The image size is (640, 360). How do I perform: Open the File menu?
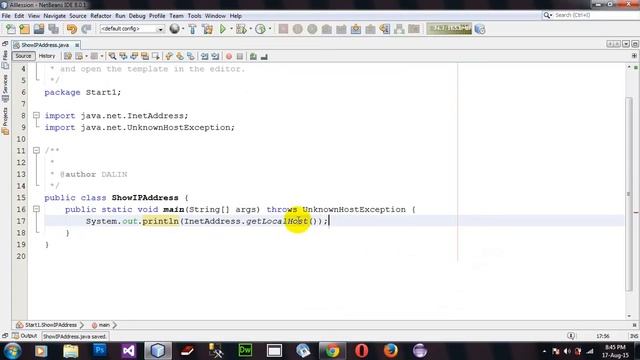[6, 16]
